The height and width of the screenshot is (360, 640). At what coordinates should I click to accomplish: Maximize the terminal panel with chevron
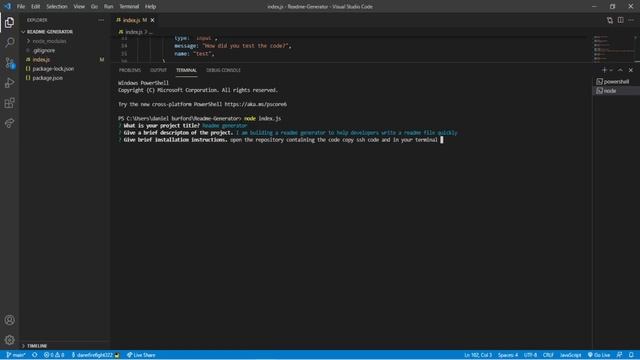point(620,70)
